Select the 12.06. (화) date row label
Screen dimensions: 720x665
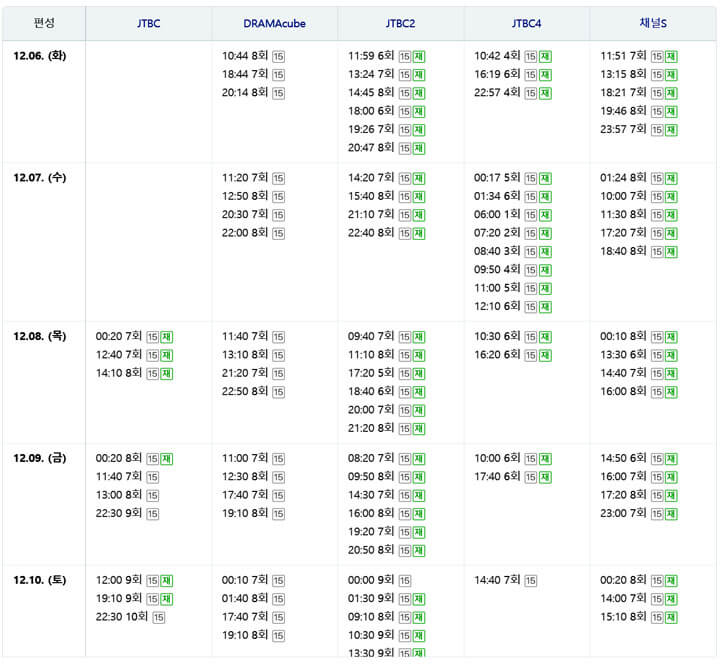click(x=40, y=56)
